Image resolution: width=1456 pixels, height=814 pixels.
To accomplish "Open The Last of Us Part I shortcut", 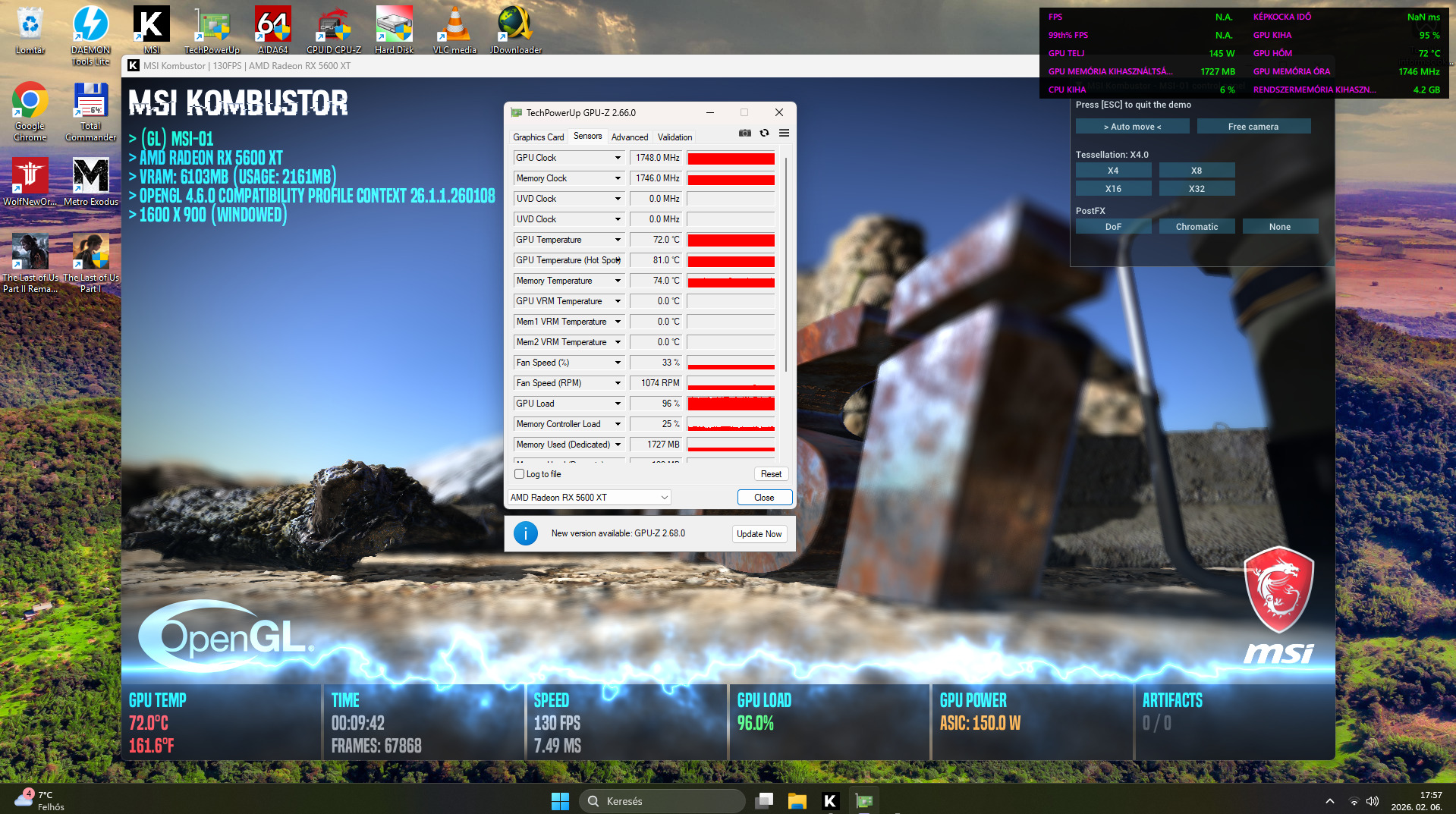I will (x=91, y=263).
